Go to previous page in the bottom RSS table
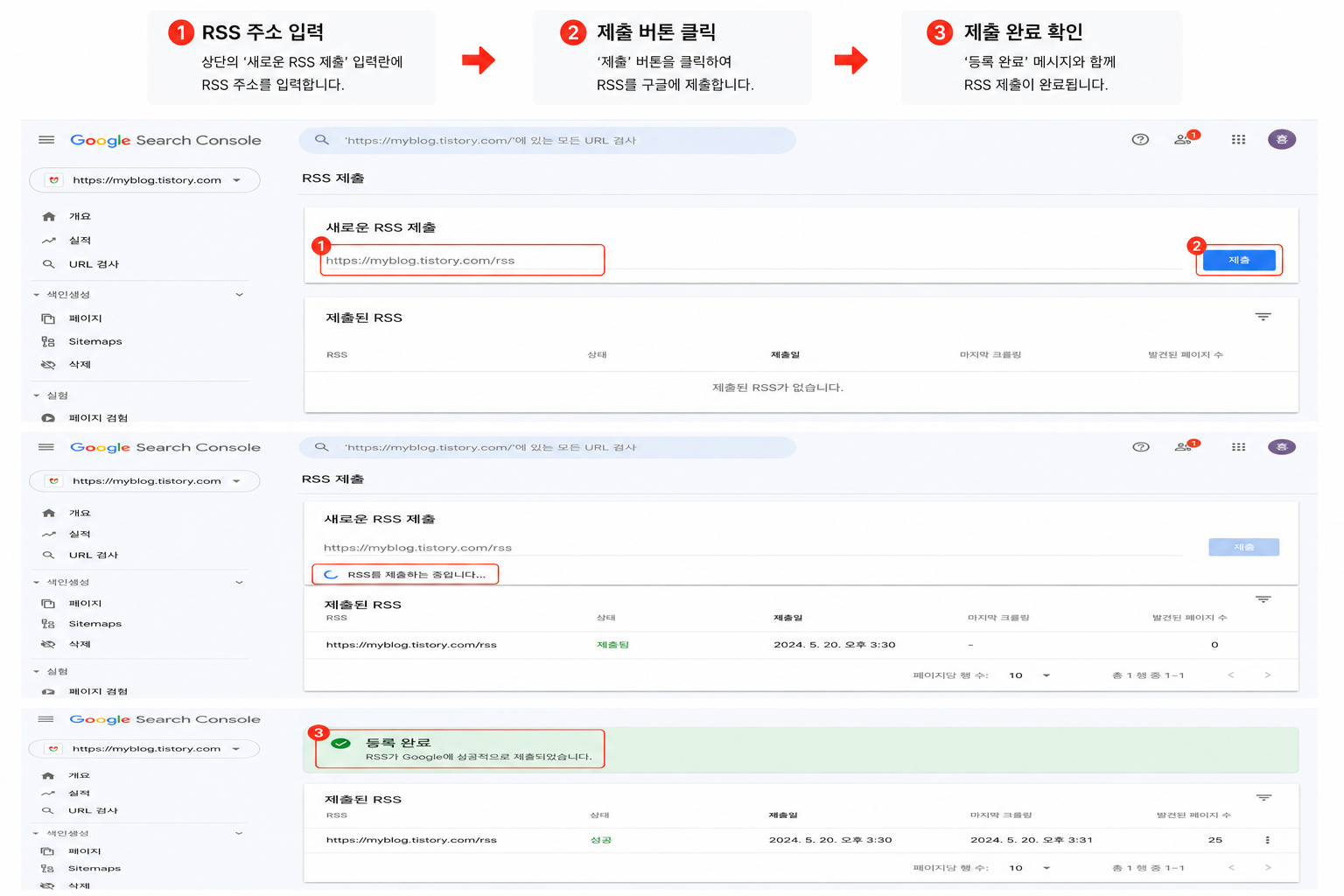Viewport: 1344px width, 896px height. coord(1231,868)
